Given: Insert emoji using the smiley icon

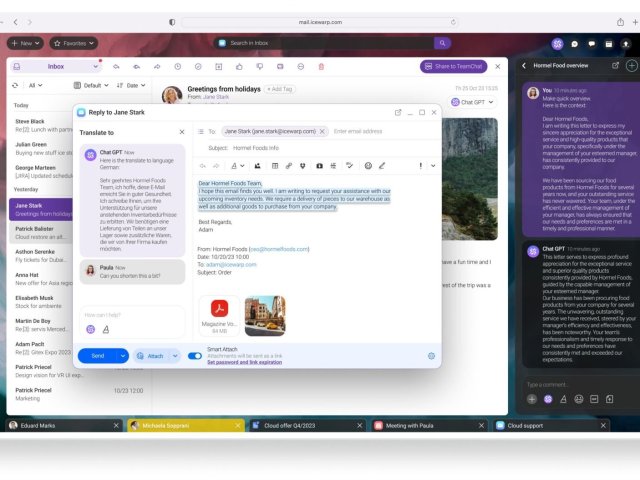Looking at the screenshot, I should 368,165.
